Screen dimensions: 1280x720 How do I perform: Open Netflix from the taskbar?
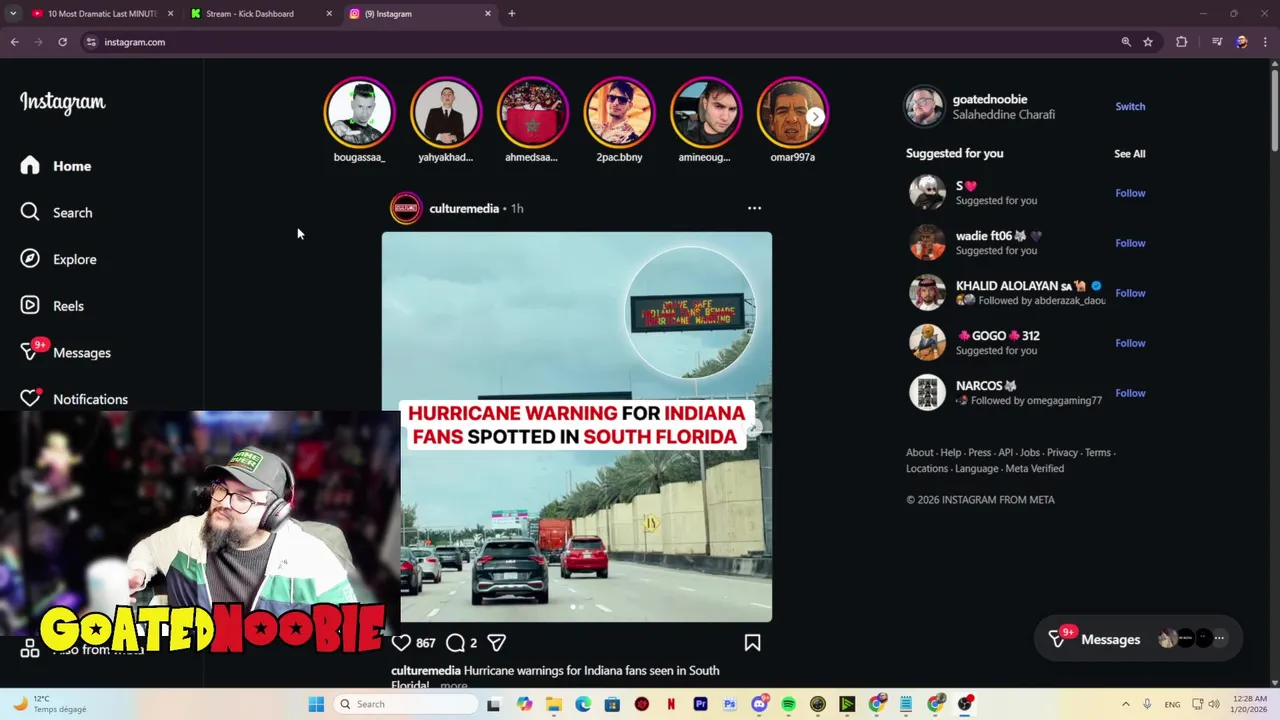[671, 704]
